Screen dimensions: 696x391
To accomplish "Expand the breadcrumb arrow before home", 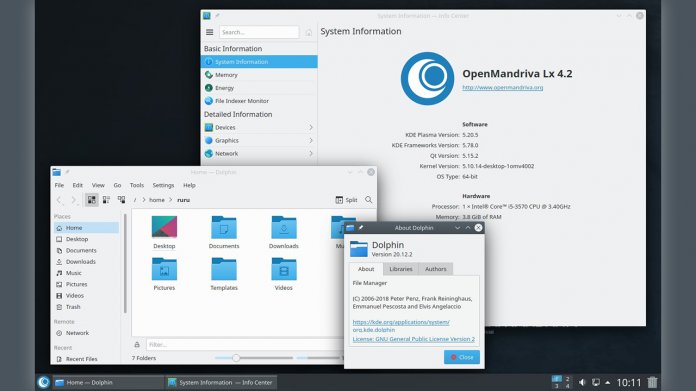I will coord(144,200).
